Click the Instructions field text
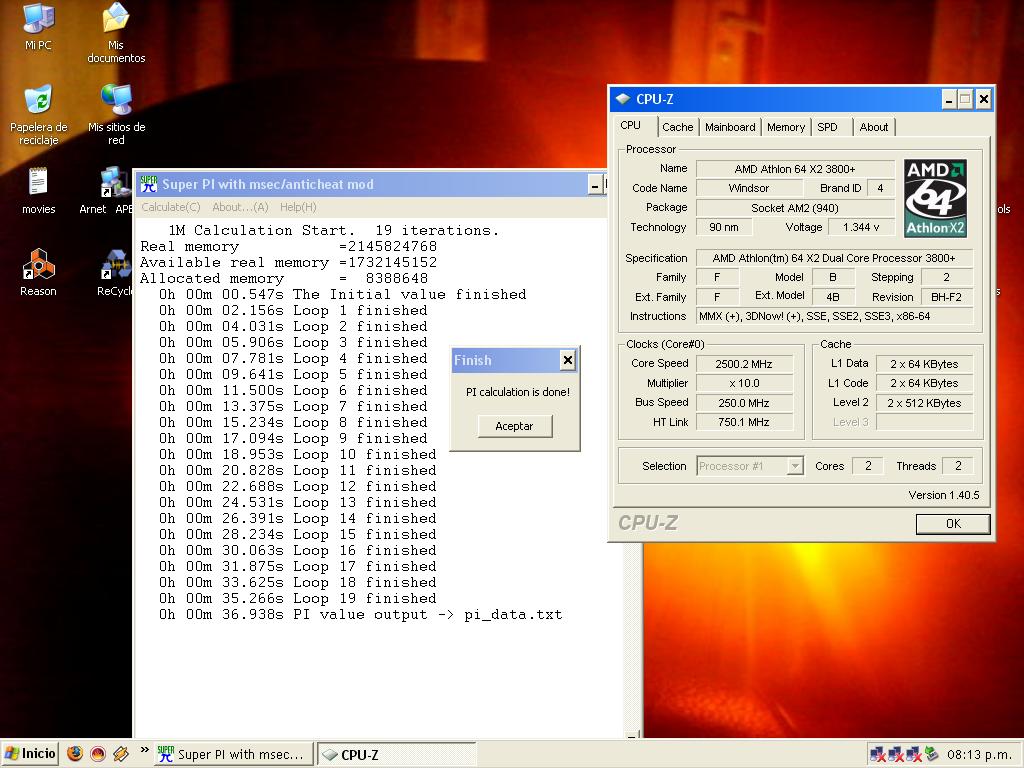 835,316
